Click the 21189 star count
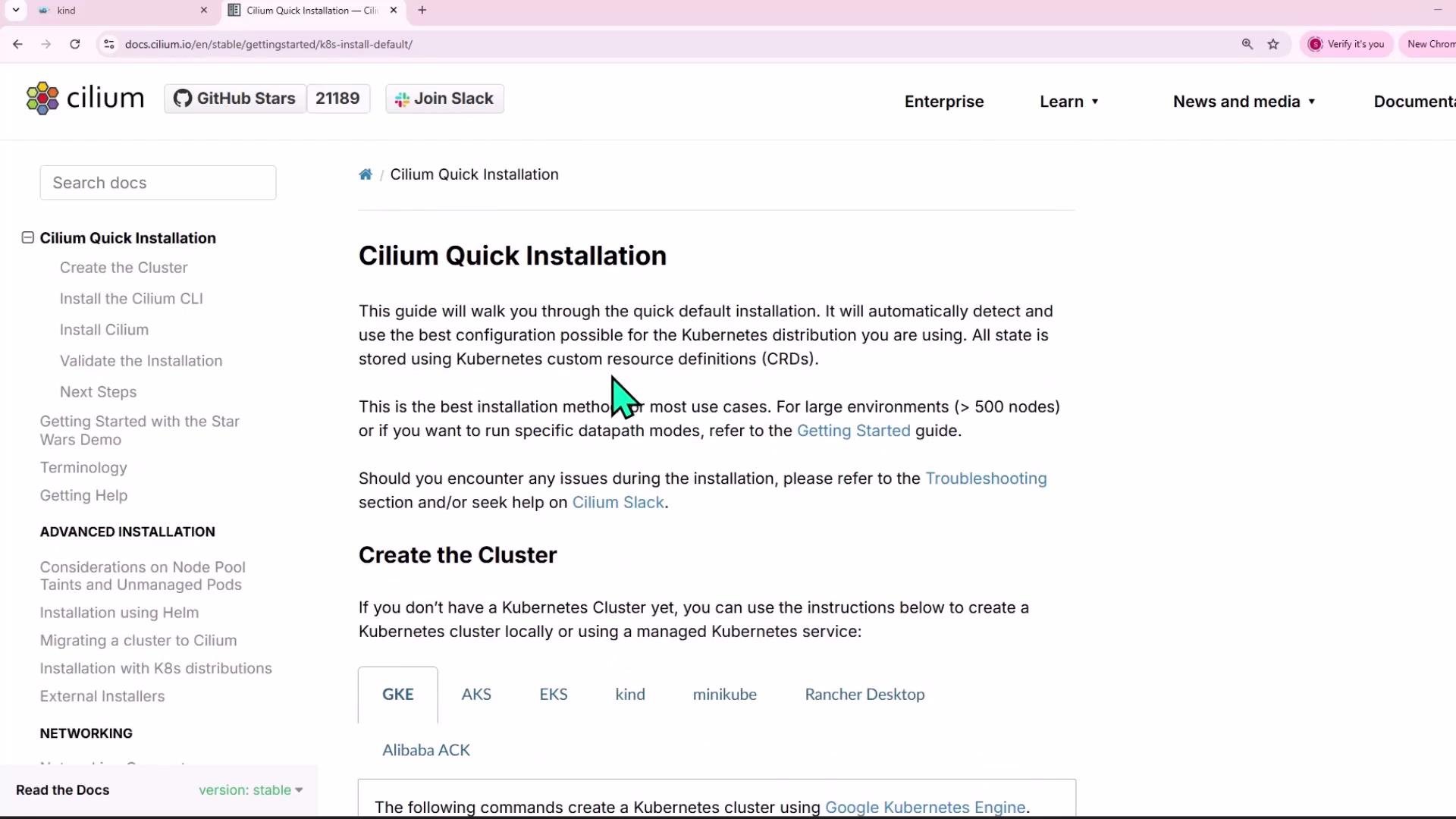This screenshot has width=1456, height=819. pos(337,99)
